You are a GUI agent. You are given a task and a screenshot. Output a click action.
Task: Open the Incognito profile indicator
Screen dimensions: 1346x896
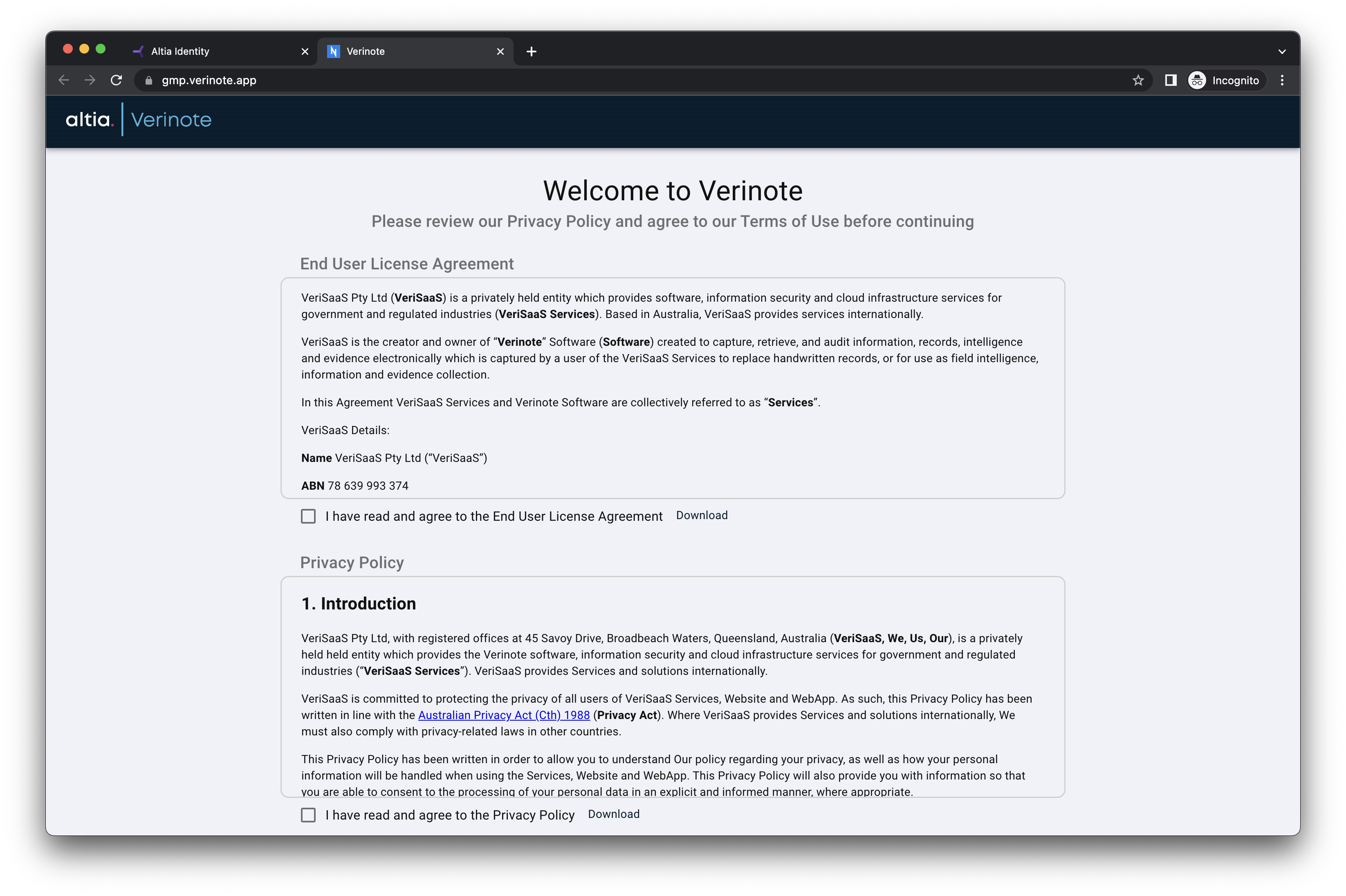point(1224,80)
